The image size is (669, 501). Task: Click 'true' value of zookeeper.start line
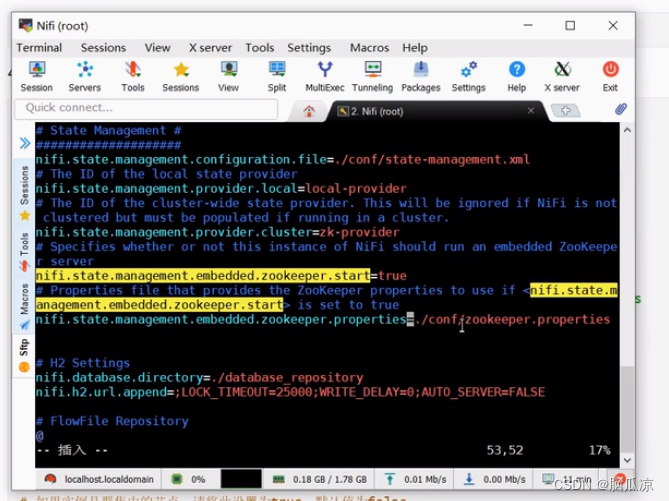[393, 276]
